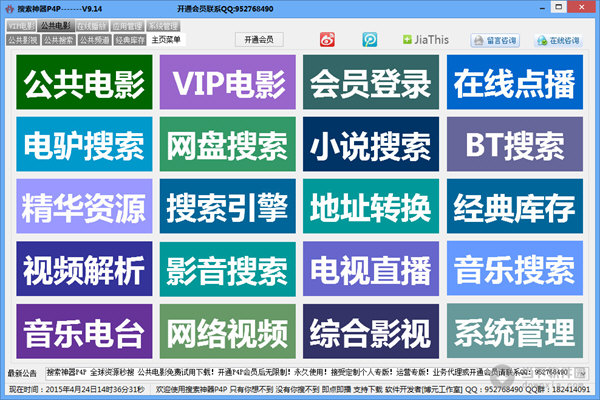Minimize the 搜索神器P4P window

click(542, 8)
